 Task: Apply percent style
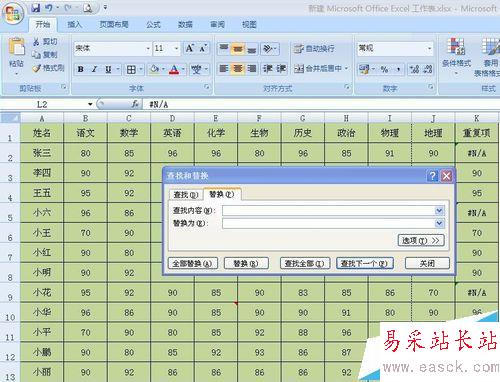384,69
